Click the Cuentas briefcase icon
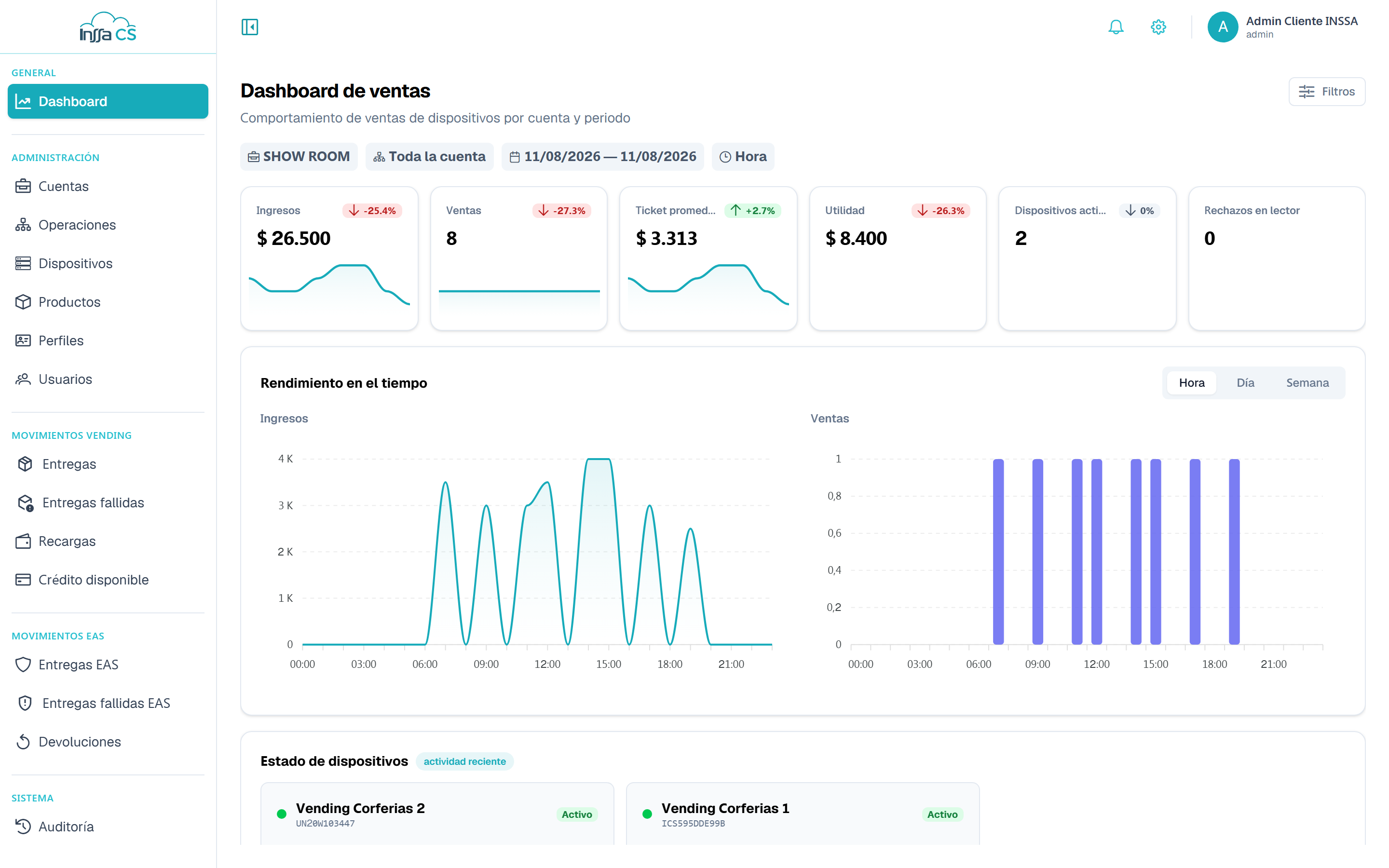This screenshot has height=868, width=1389. click(23, 187)
